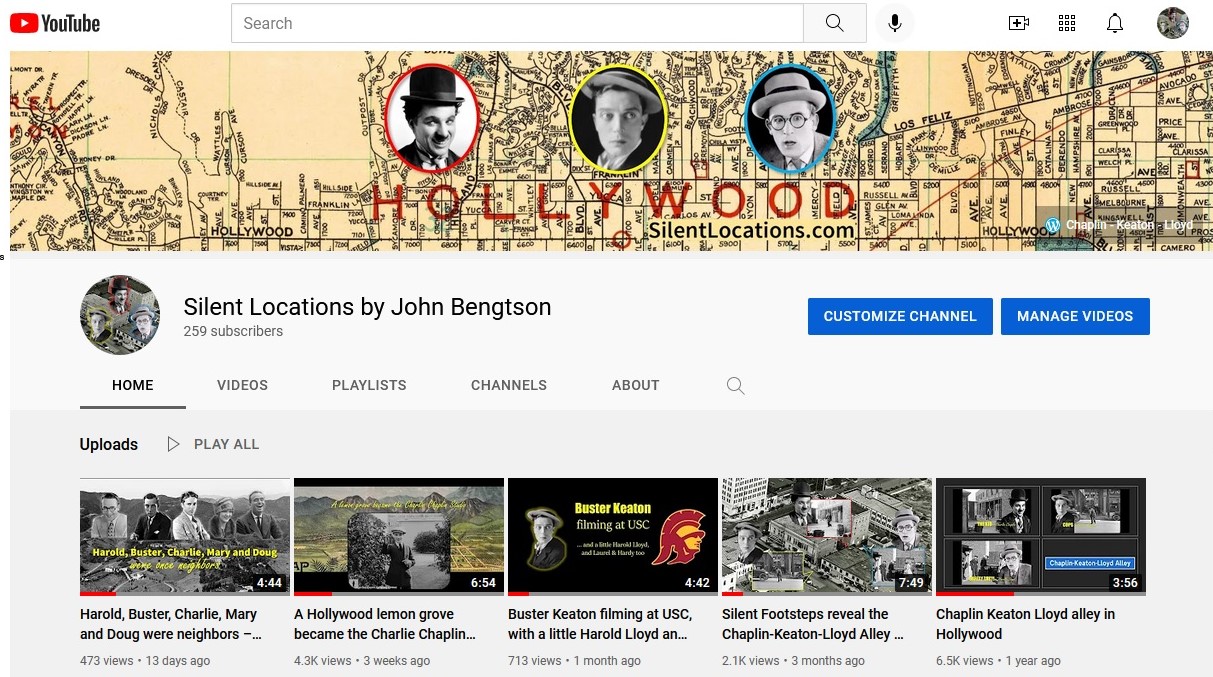Click the channel profile picture
This screenshot has width=1213, height=677.
point(120,315)
